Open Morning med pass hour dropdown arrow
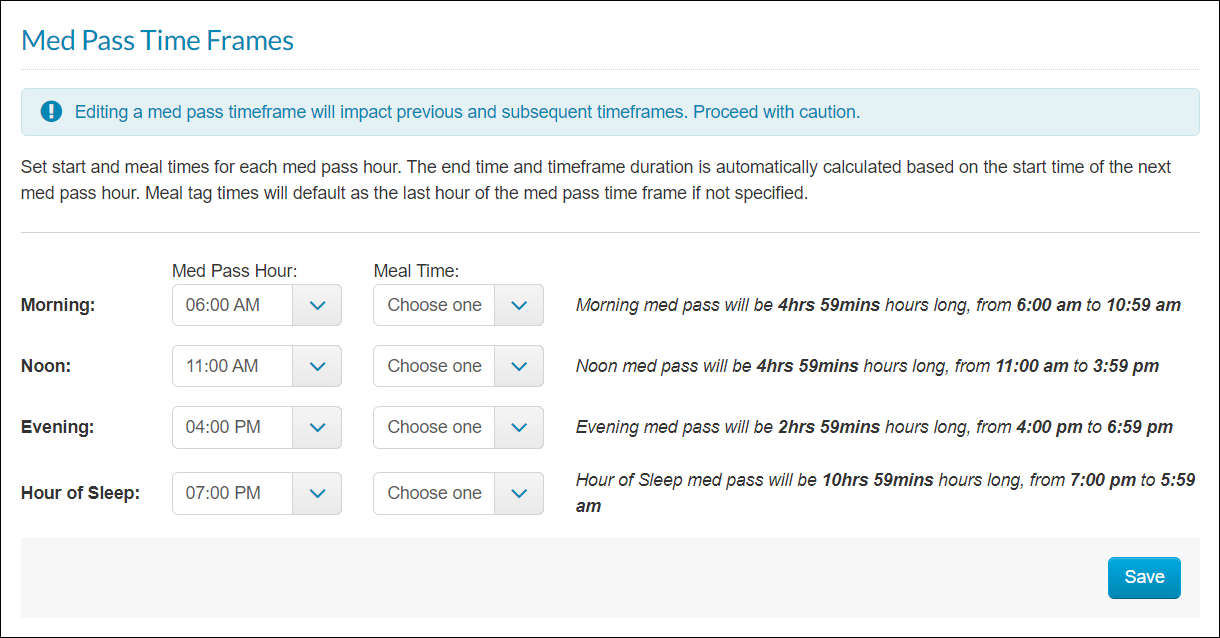Image resolution: width=1220 pixels, height=638 pixels. tap(317, 305)
